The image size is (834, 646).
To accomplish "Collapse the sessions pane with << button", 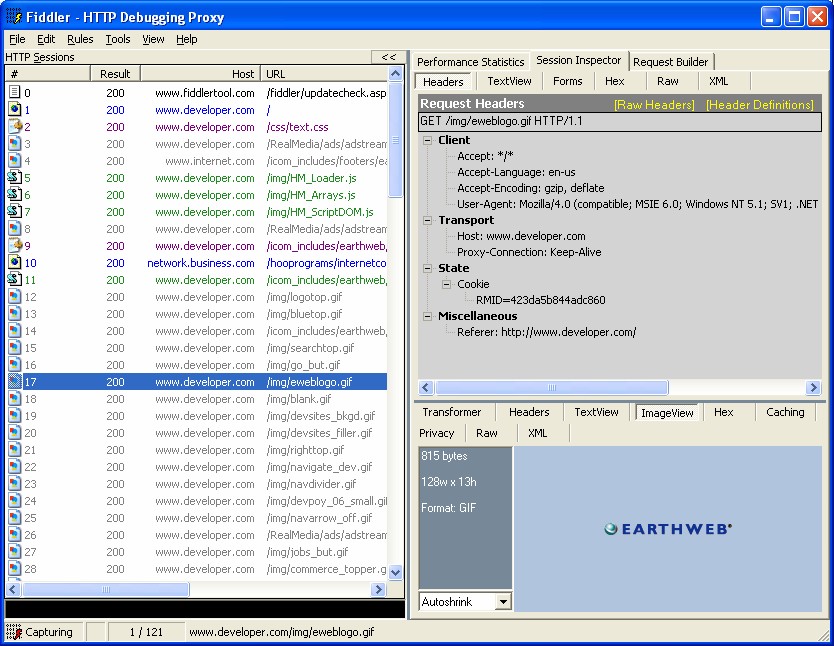I will click(389, 57).
